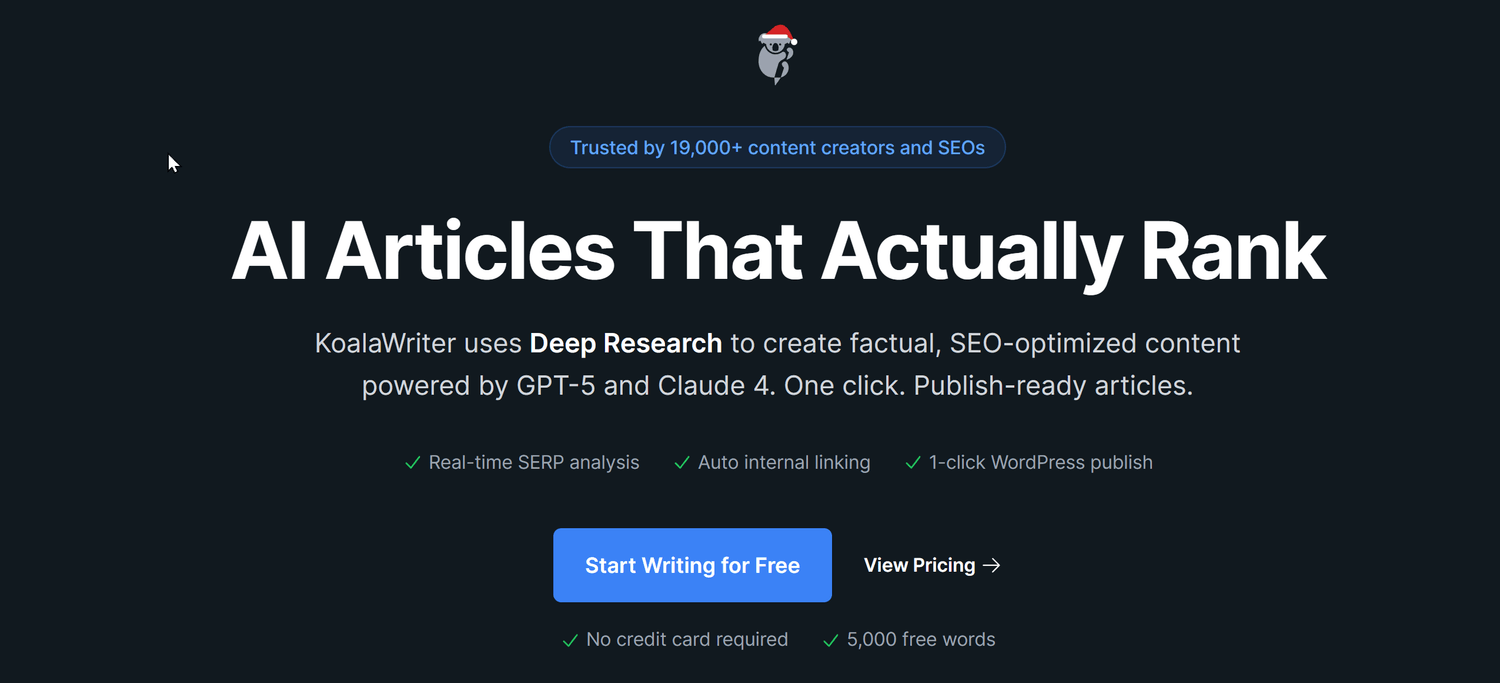
Task: Select the bold Deep Research text
Action: tap(625, 343)
